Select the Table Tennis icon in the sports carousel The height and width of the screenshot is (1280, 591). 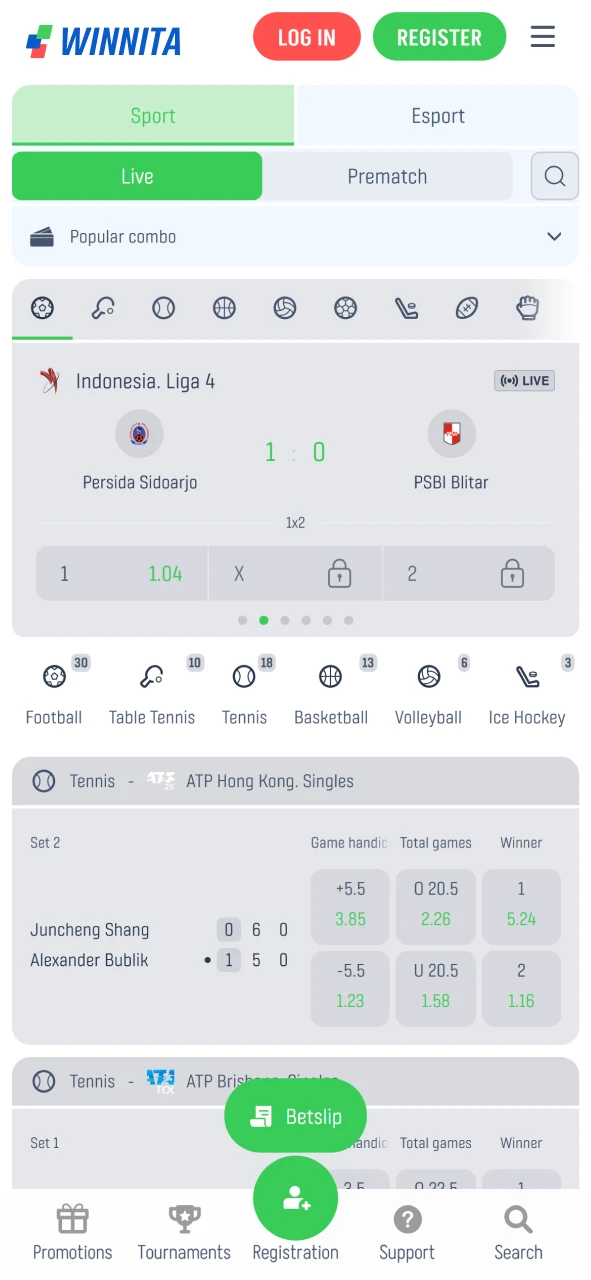(x=102, y=308)
